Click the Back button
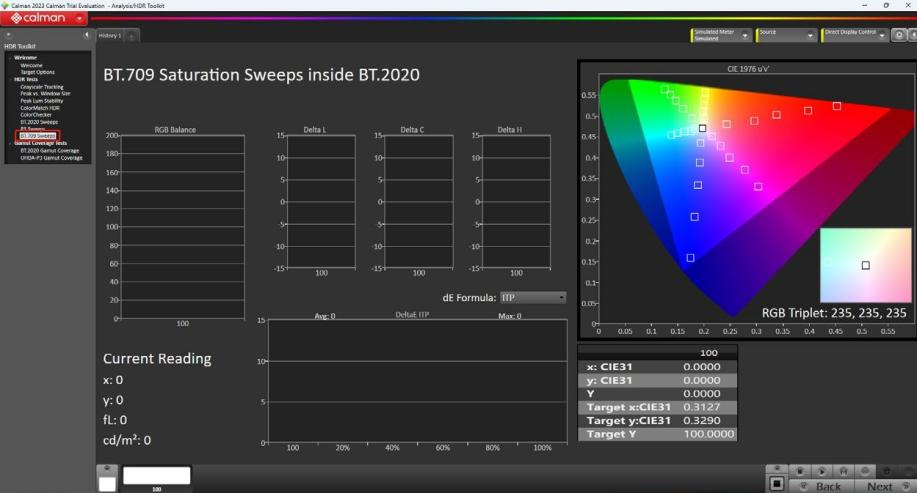 tap(822, 486)
